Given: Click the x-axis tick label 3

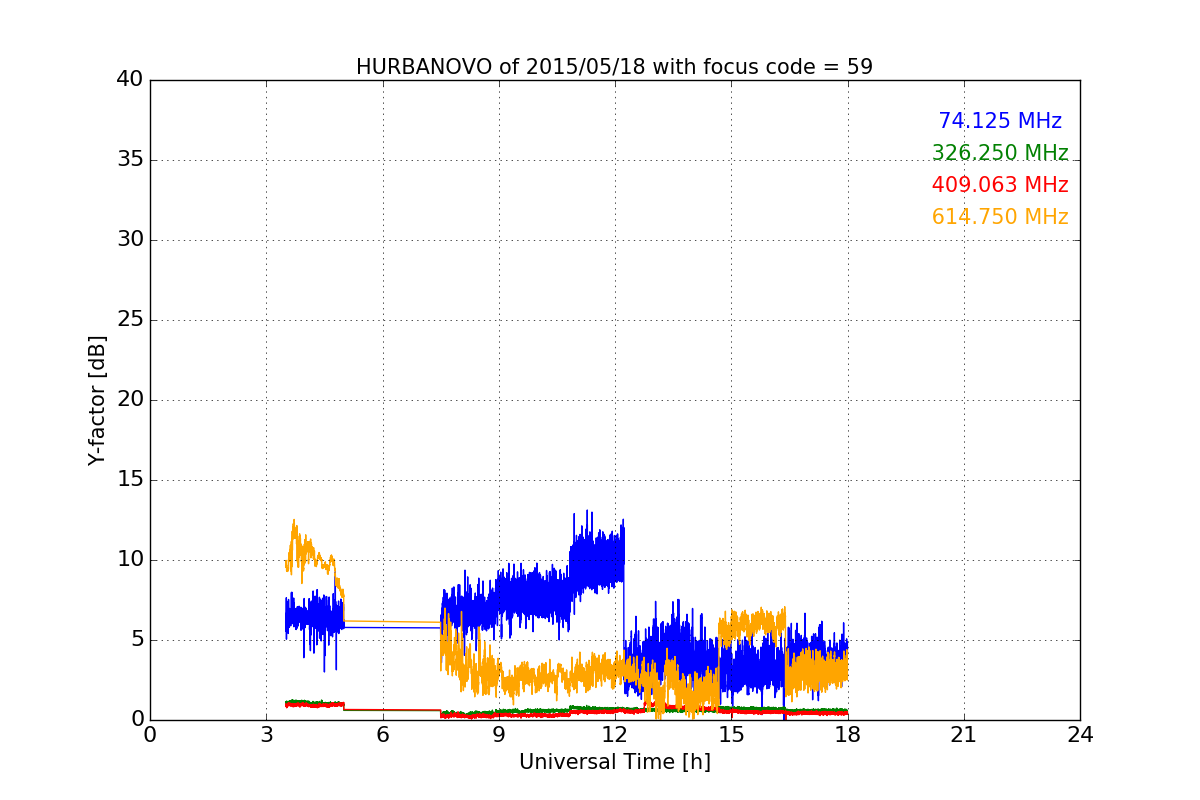Looking at the screenshot, I should click(266, 735).
